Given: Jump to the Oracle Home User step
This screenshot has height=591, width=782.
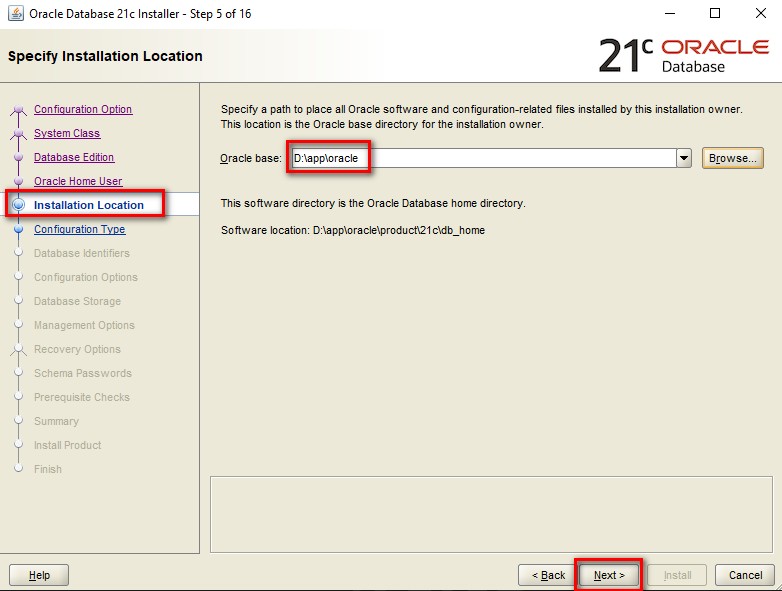Looking at the screenshot, I should pyautogui.click(x=78, y=181).
